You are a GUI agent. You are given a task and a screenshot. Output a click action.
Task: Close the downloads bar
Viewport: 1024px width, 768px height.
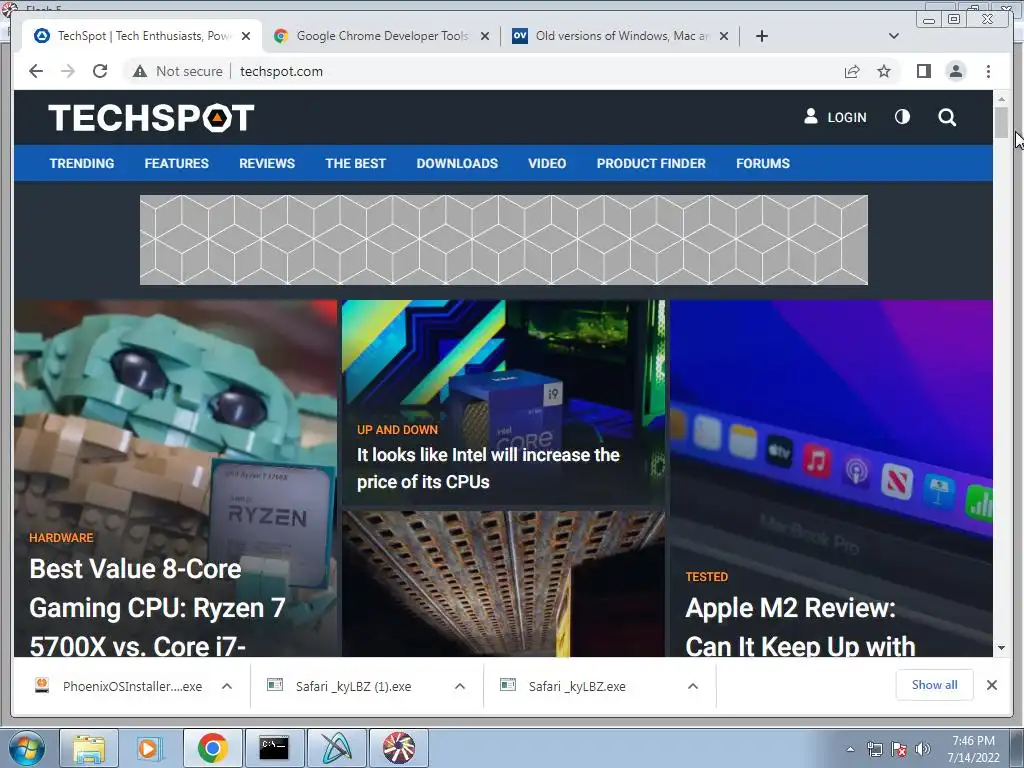click(x=991, y=684)
